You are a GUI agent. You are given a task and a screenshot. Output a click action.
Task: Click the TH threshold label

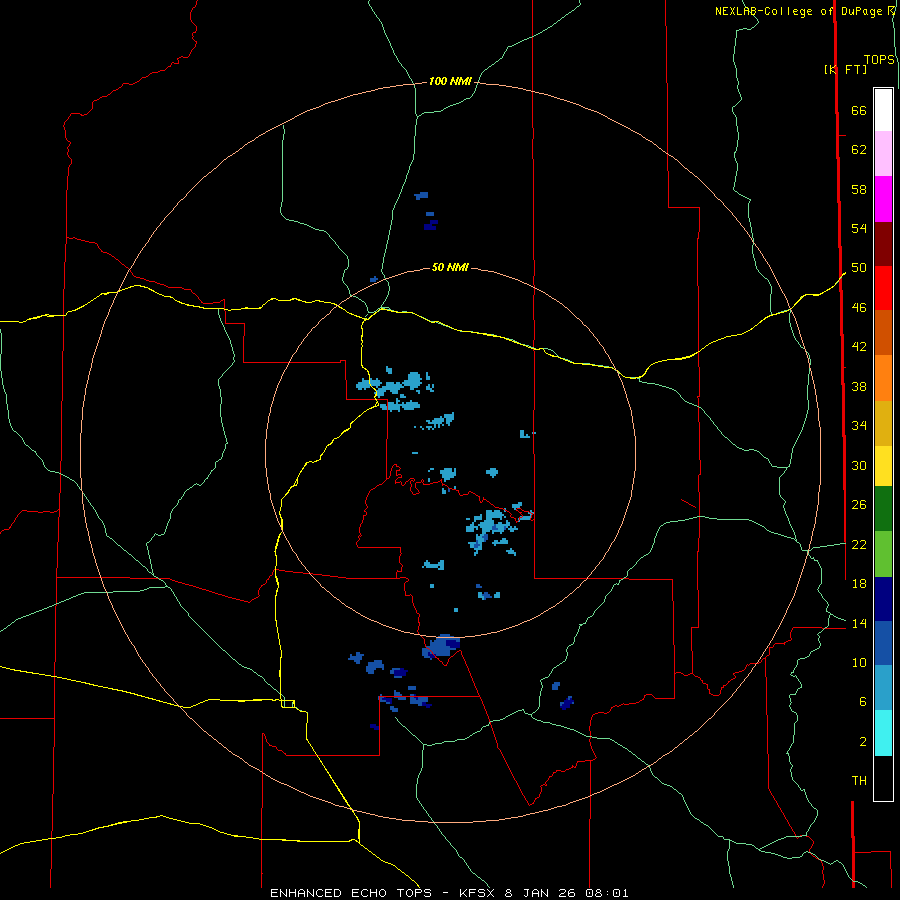point(859,781)
